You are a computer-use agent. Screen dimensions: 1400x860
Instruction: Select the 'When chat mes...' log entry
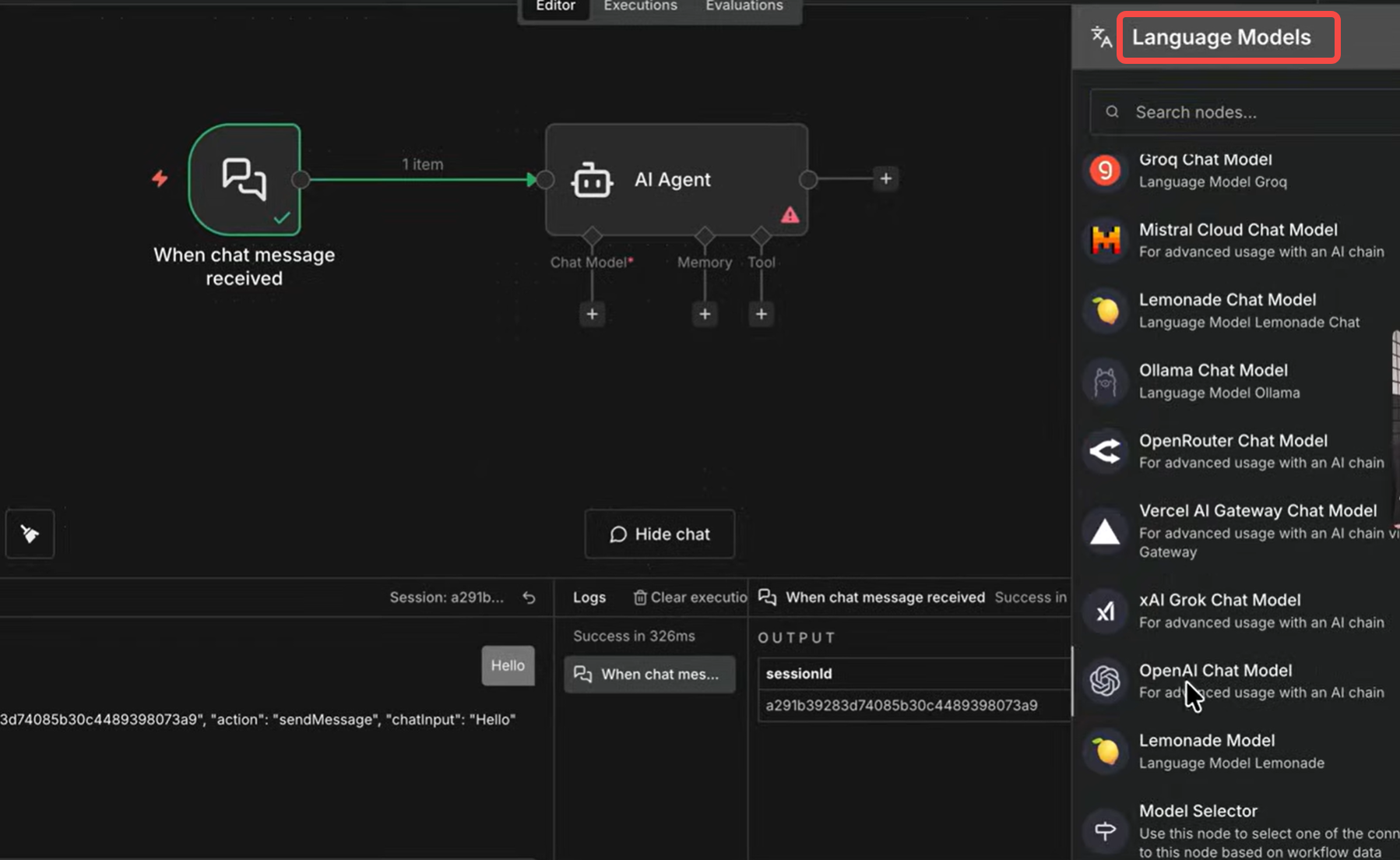tap(649, 674)
